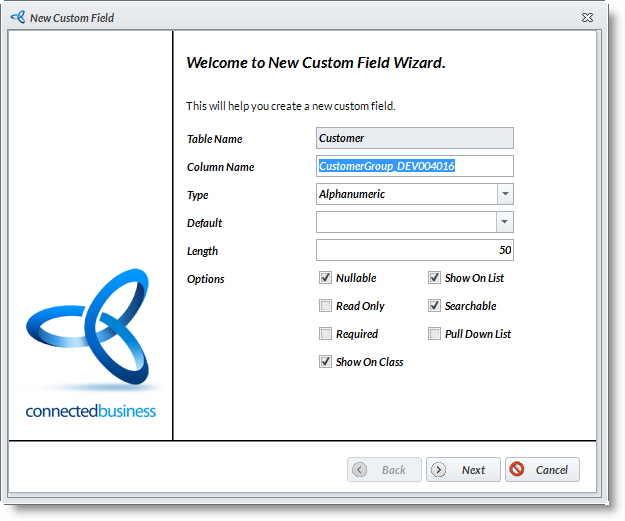Uncheck Show On List option

click(x=434, y=278)
